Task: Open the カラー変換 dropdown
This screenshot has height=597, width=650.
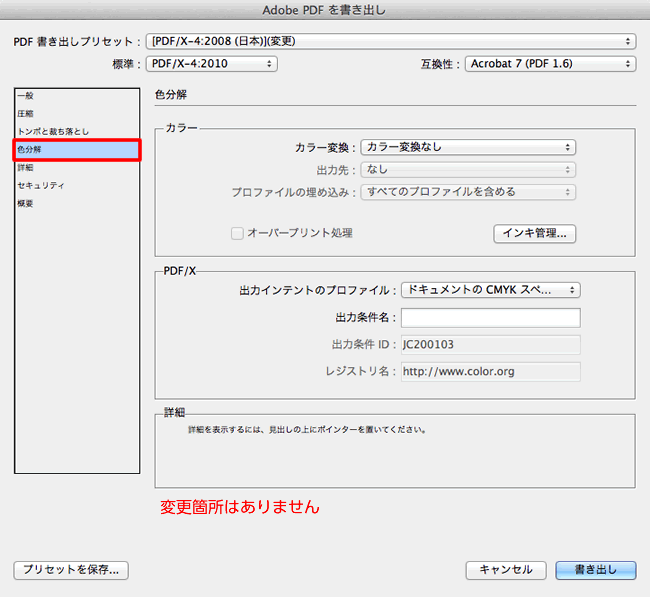Action: [x=468, y=147]
